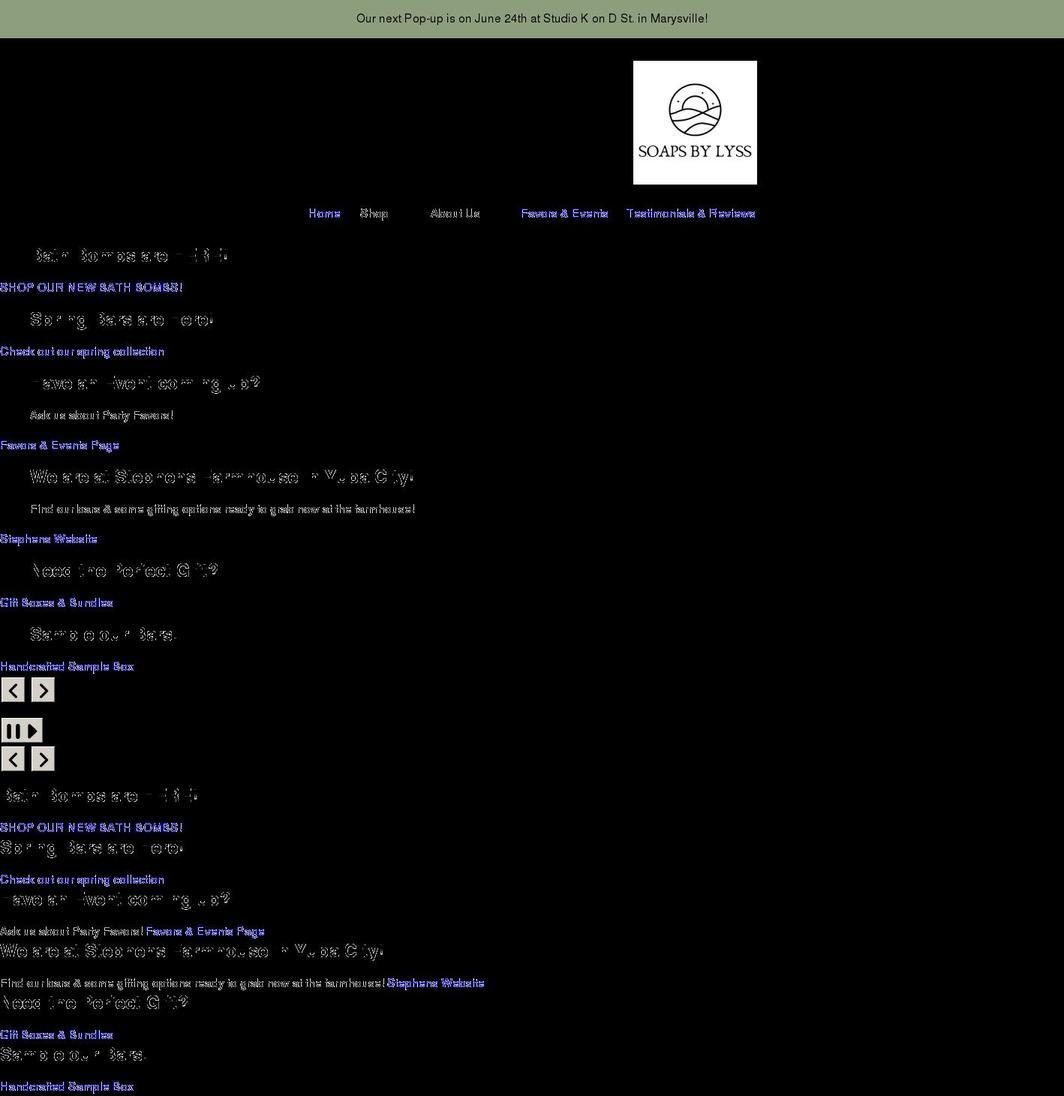The image size is (1064, 1096).
Task: Open Testimonials & Reviews navigation item
Action: pyautogui.click(x=691, y=213)
